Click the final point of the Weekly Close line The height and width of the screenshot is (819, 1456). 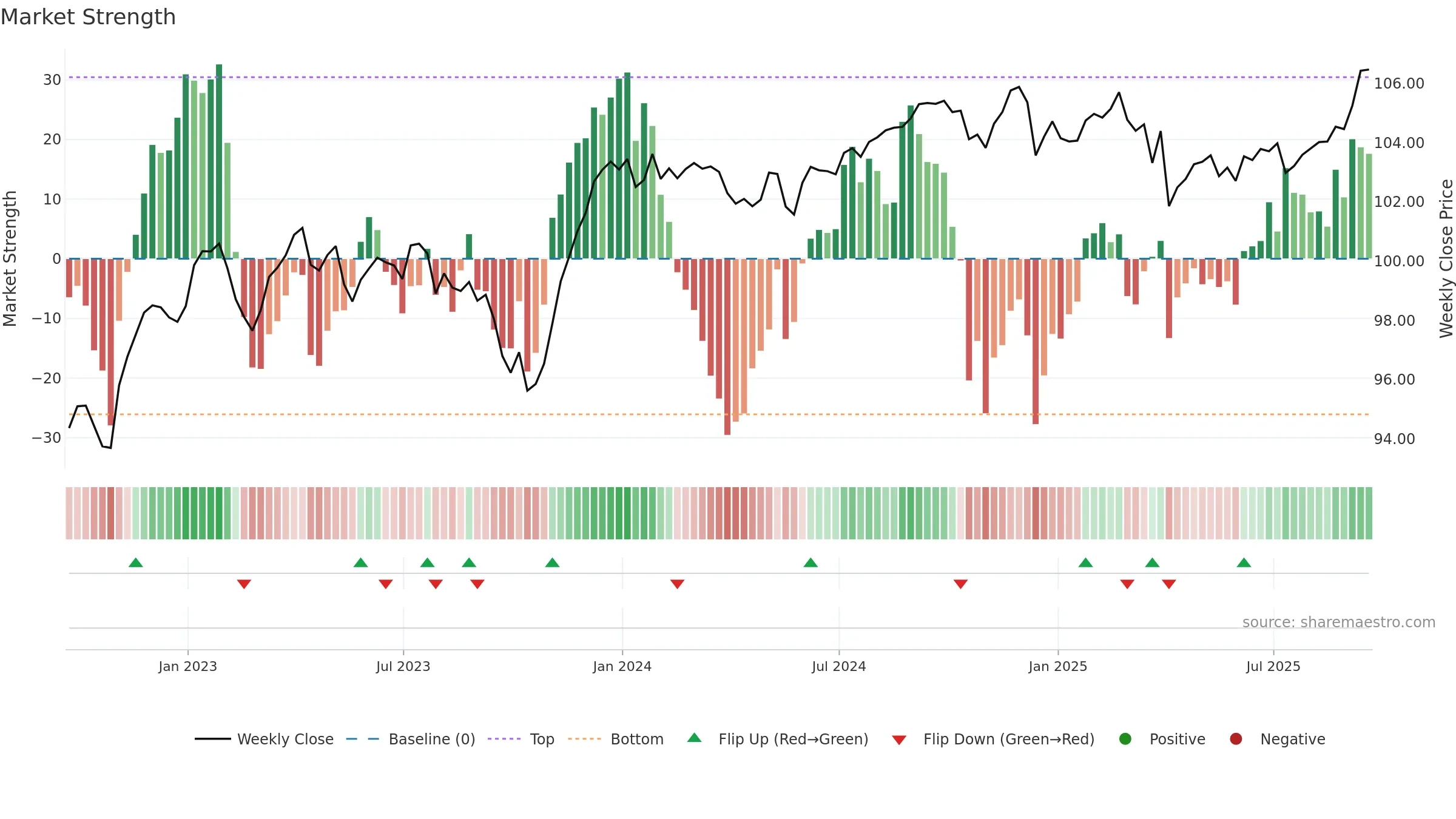(1368, 70)
